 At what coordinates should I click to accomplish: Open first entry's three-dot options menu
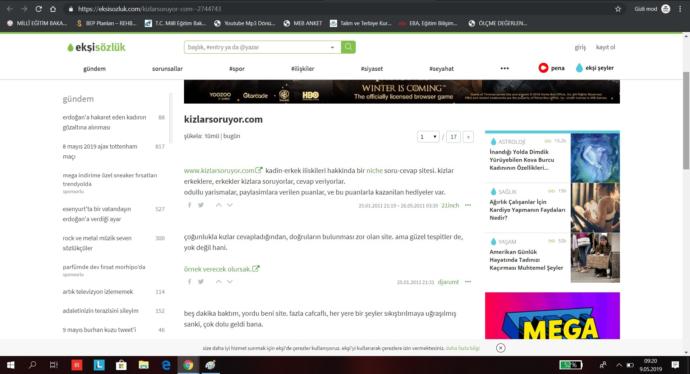(468, 205)
